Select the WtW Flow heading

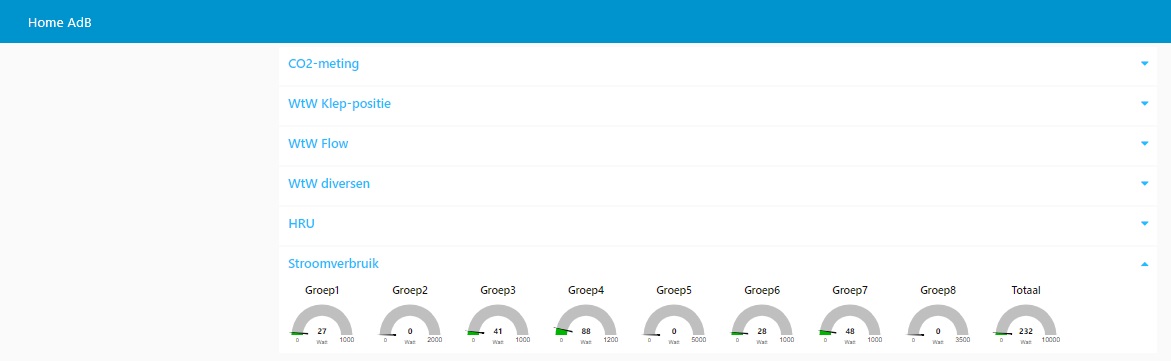coord(318,144)
